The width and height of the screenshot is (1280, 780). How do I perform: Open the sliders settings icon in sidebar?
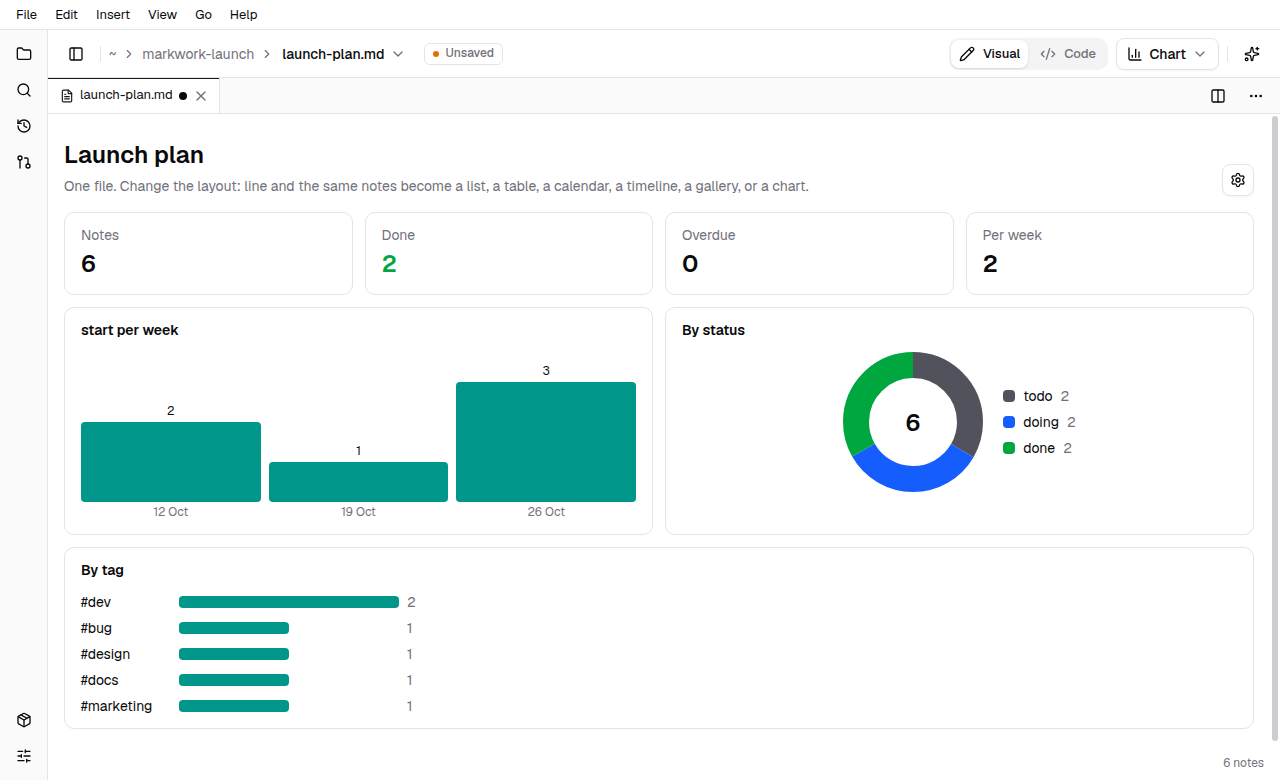pos(24,756)
